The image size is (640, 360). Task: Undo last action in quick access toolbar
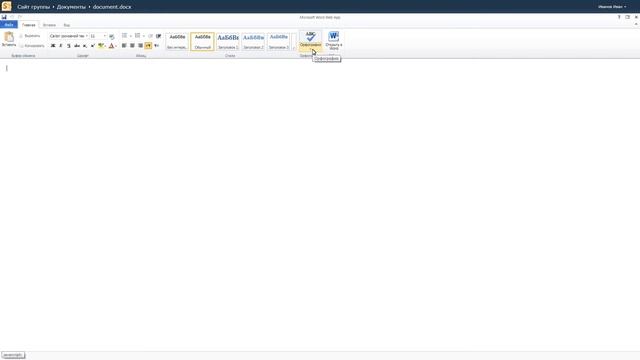pyautogui.click(x=12, y=17)
